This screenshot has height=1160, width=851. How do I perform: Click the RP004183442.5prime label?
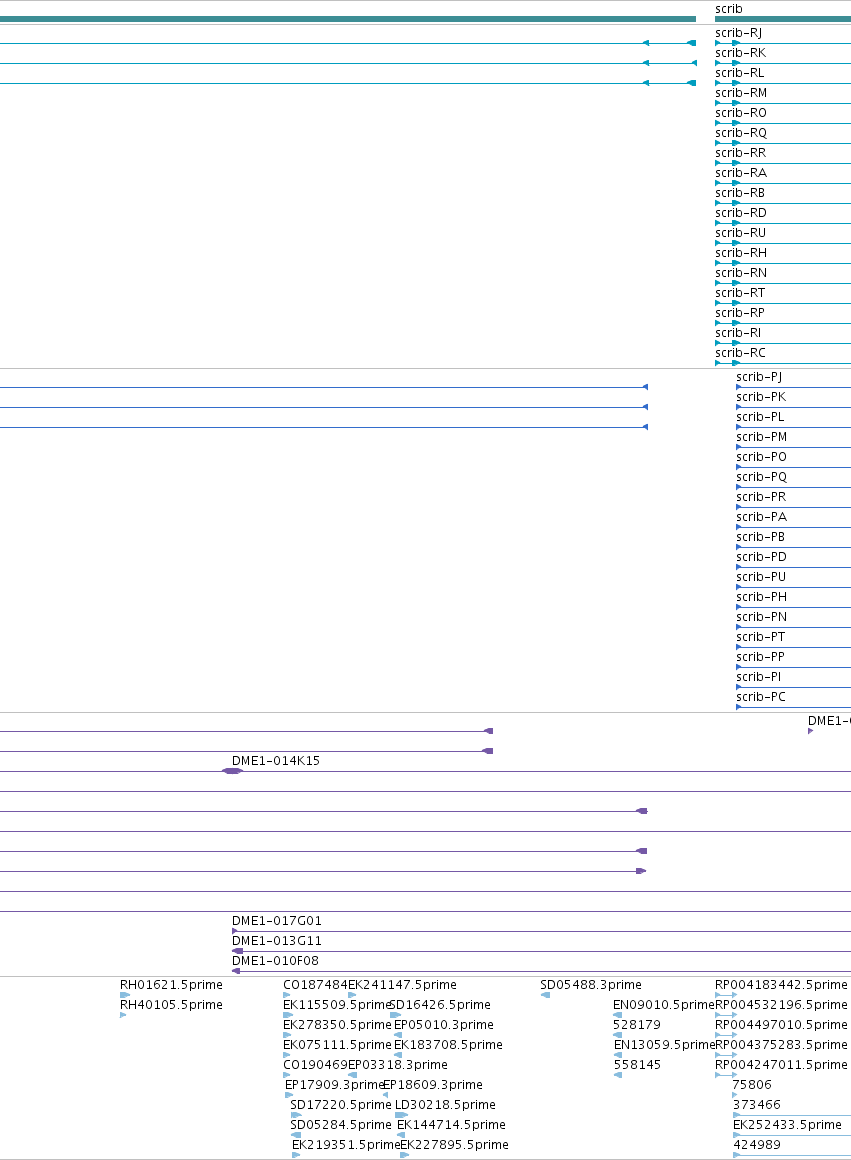click(781, 985)
